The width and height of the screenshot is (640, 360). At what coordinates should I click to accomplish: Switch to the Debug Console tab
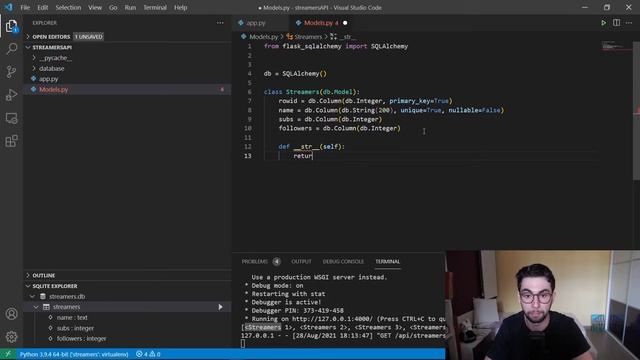(x=343, y=262)
